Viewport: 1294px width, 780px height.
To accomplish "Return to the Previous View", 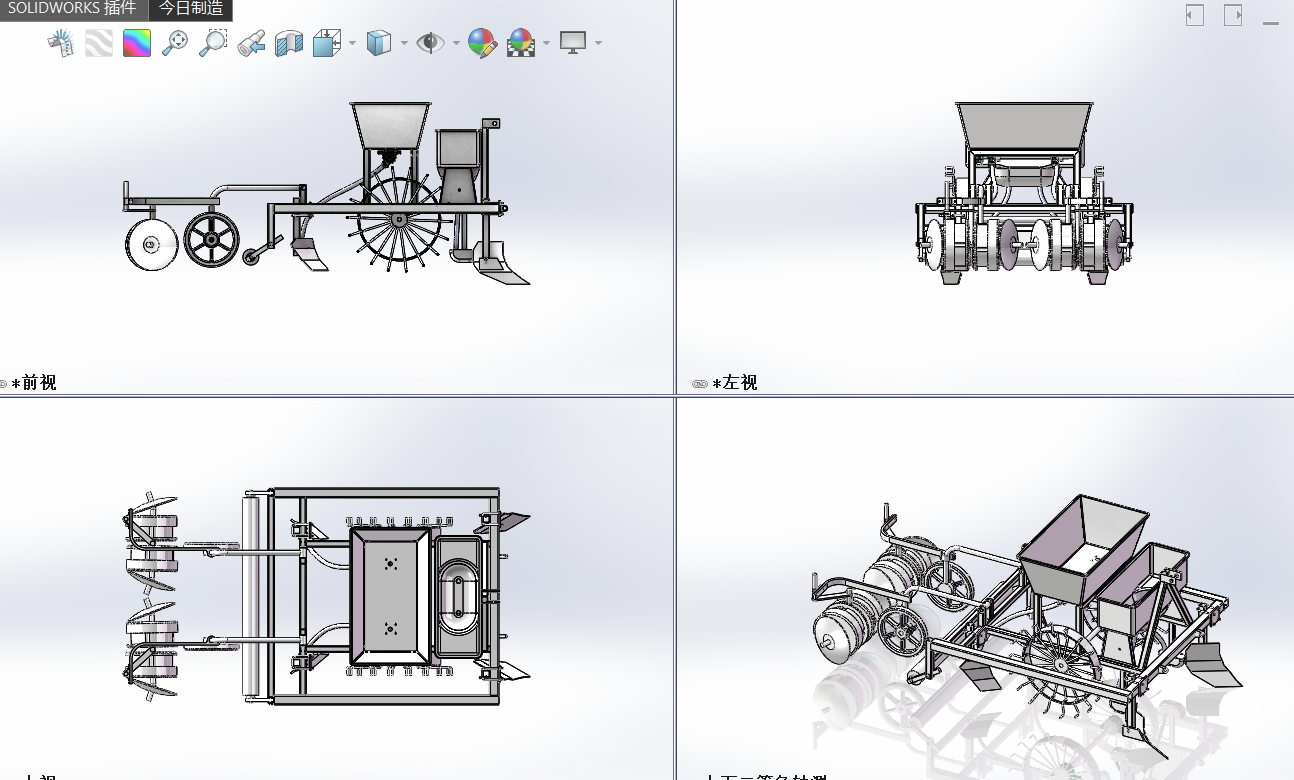I will (x=251, y=43).
